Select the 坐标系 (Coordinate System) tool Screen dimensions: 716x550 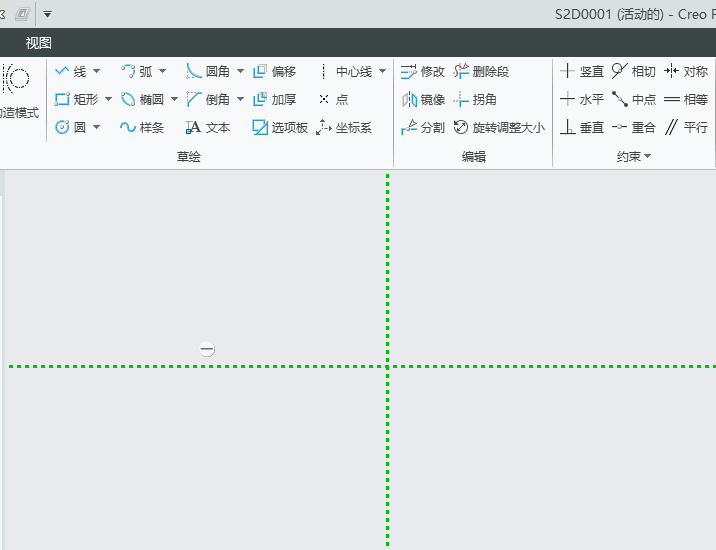click(x=344, y=127)
